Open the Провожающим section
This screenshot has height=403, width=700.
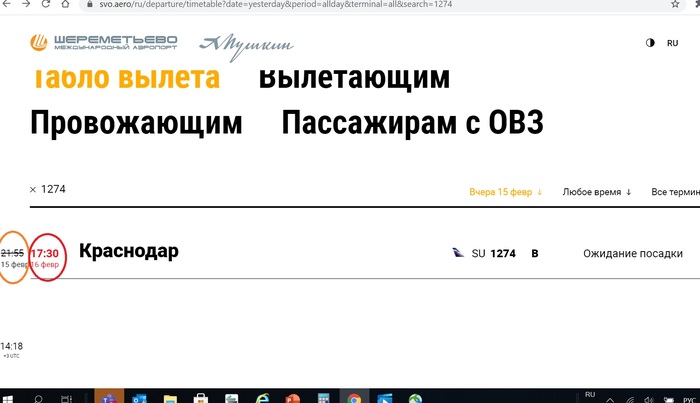[x=136, y=123]
